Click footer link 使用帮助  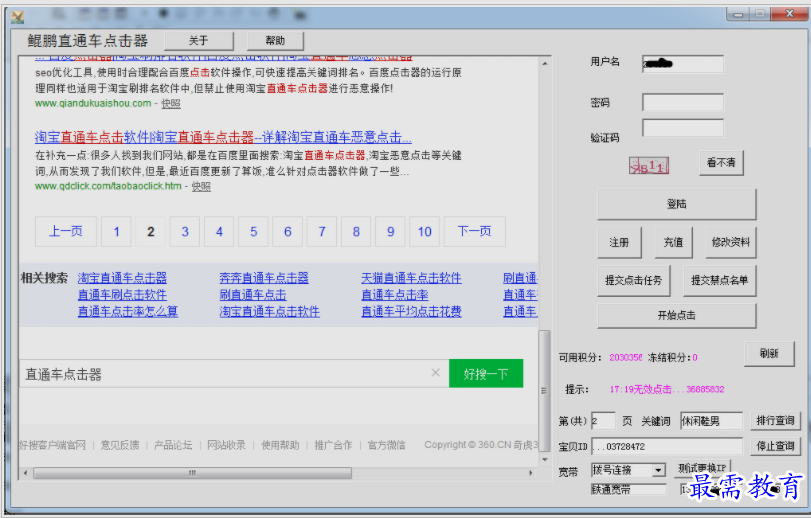pos(280,445)
